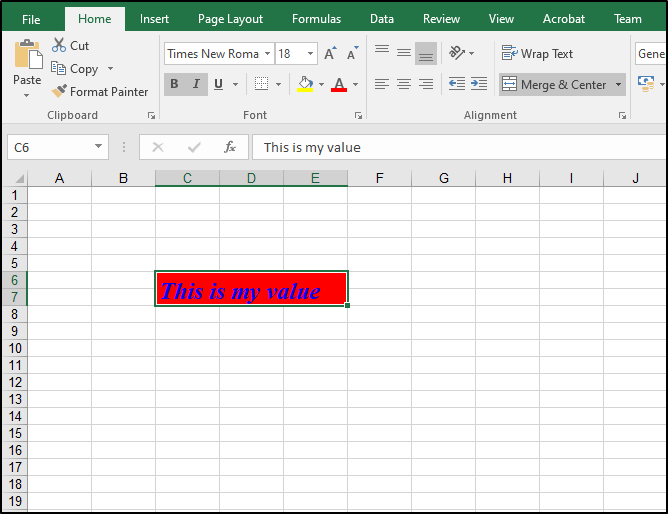
Task: Decrease font size with the smaller A icon
Action: 351,54
